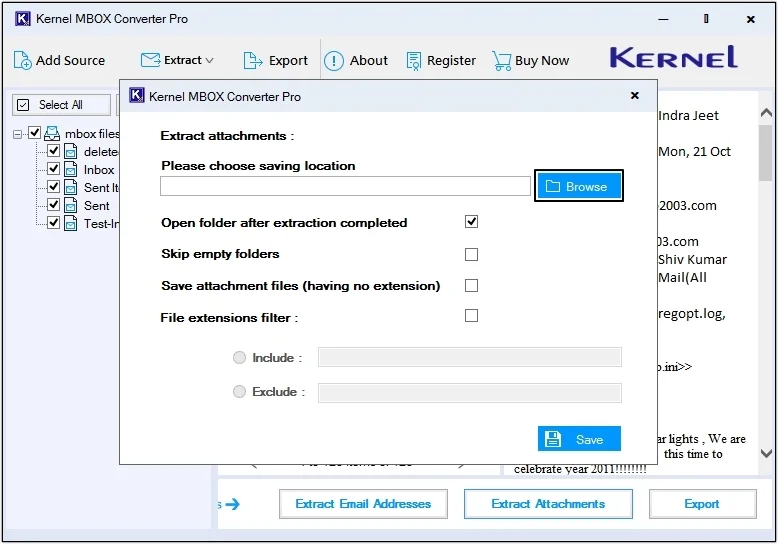Open the Add Source menu item
This screenshot has width=779, height=545.
point(71,61)
